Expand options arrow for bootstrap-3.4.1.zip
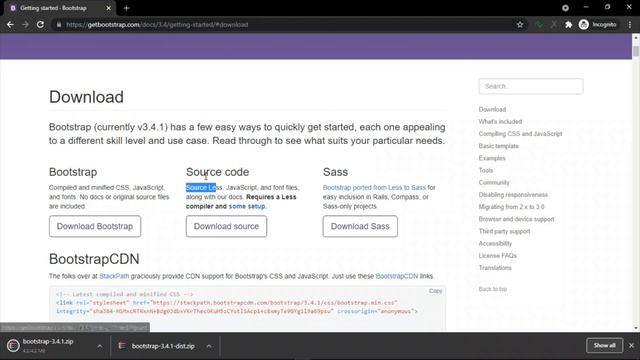This screenshot has width=640, height=360. [100, 346]
